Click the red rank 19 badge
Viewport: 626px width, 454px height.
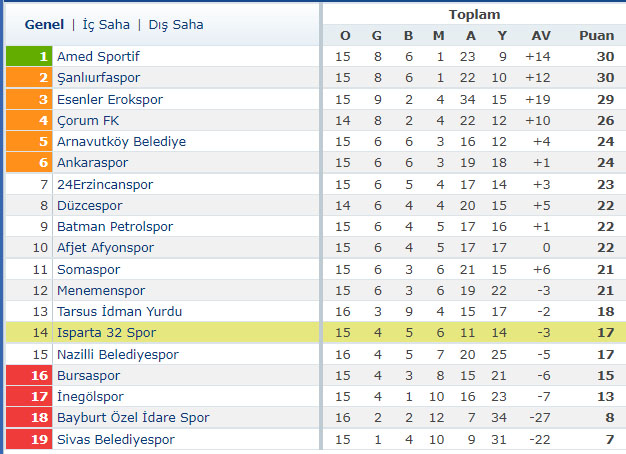pyautogui.click(x=28, y=439)
